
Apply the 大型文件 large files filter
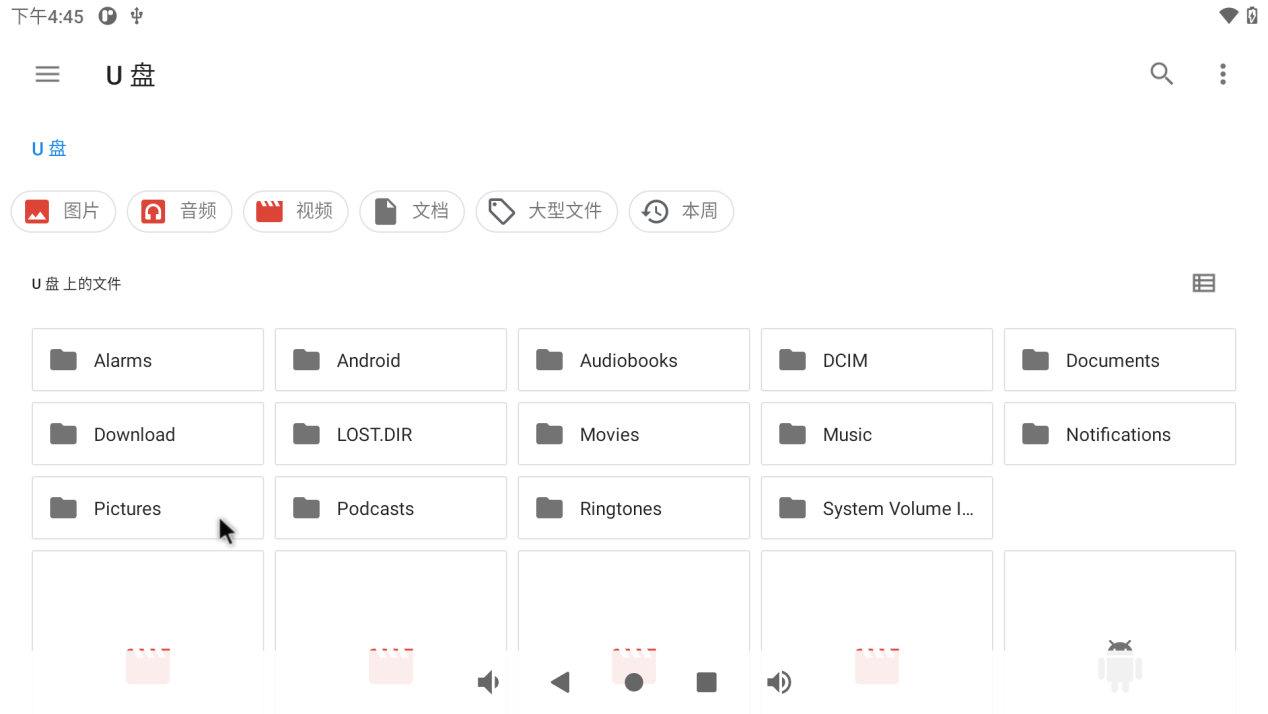click(x=546, y=212)
